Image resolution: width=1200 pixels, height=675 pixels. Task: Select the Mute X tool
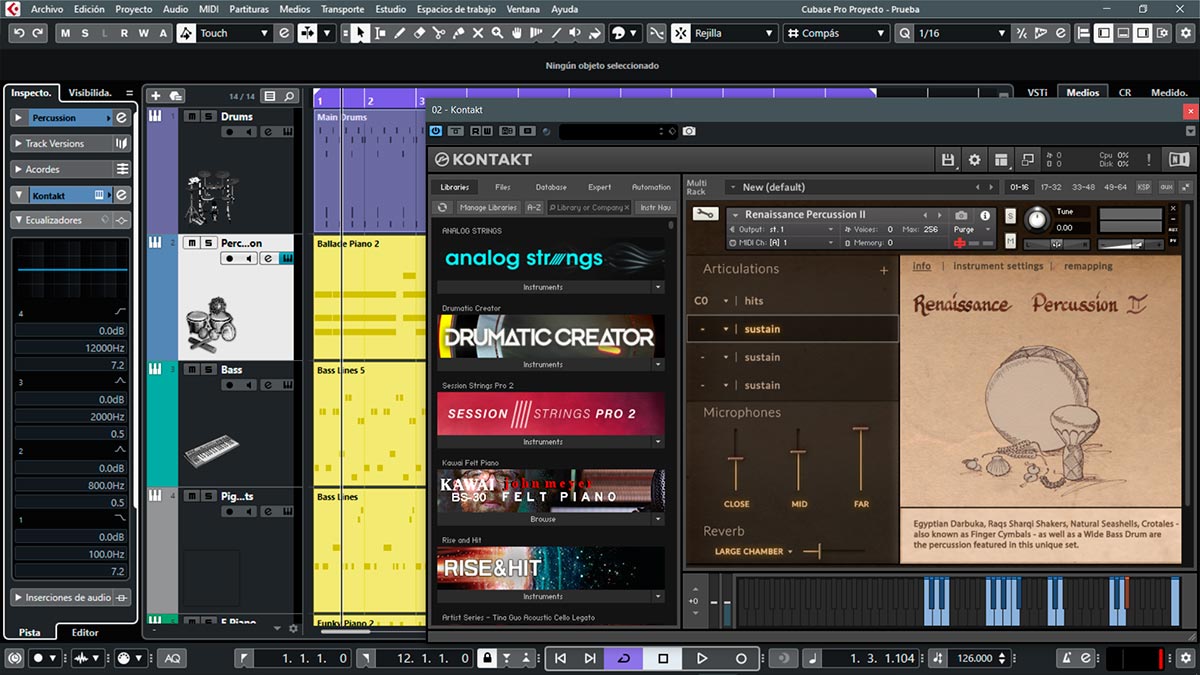point(478,33)
